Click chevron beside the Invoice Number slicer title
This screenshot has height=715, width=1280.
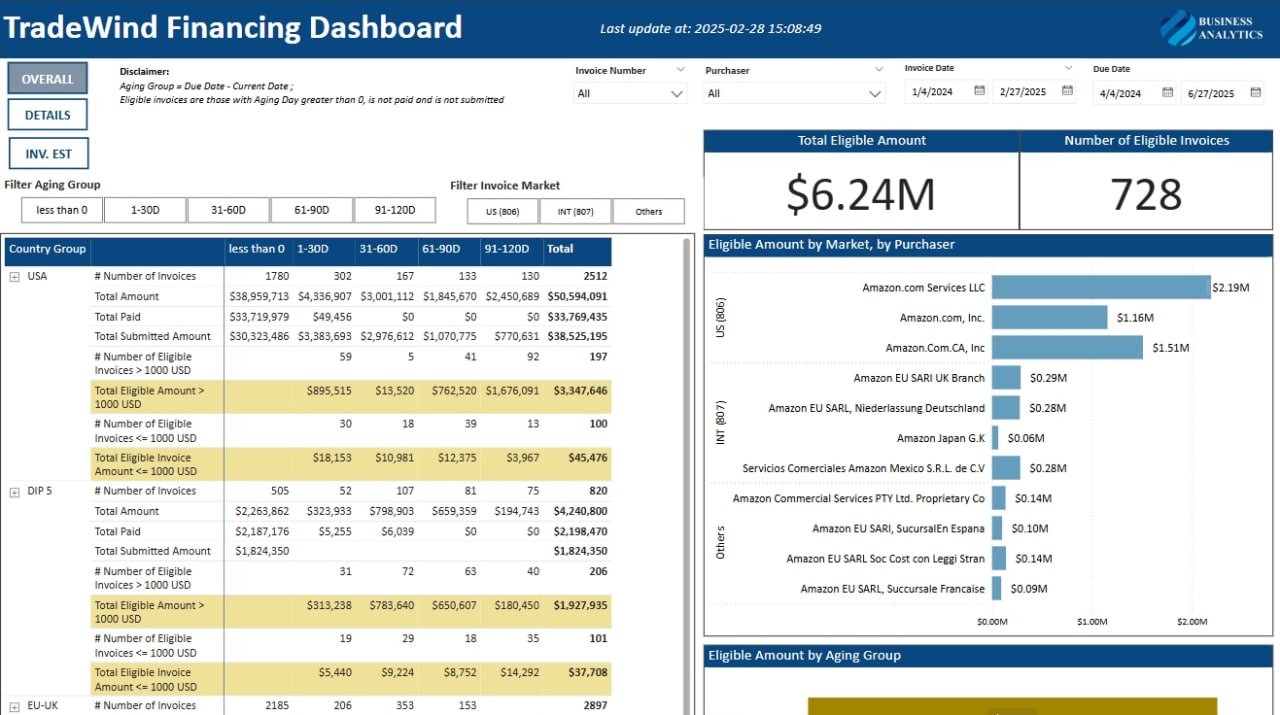click(680, 70)
